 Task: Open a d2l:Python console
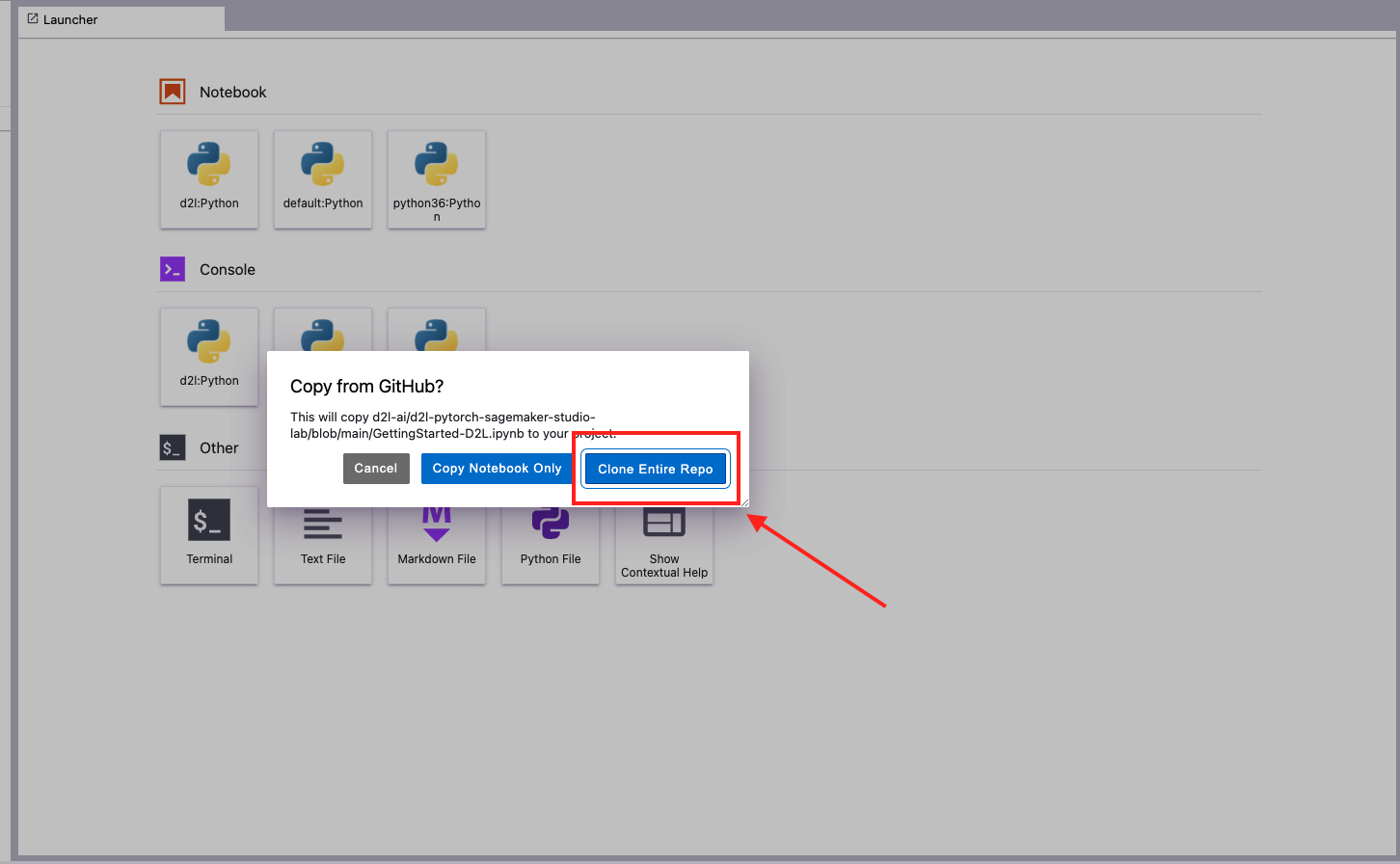pos(209,357)
